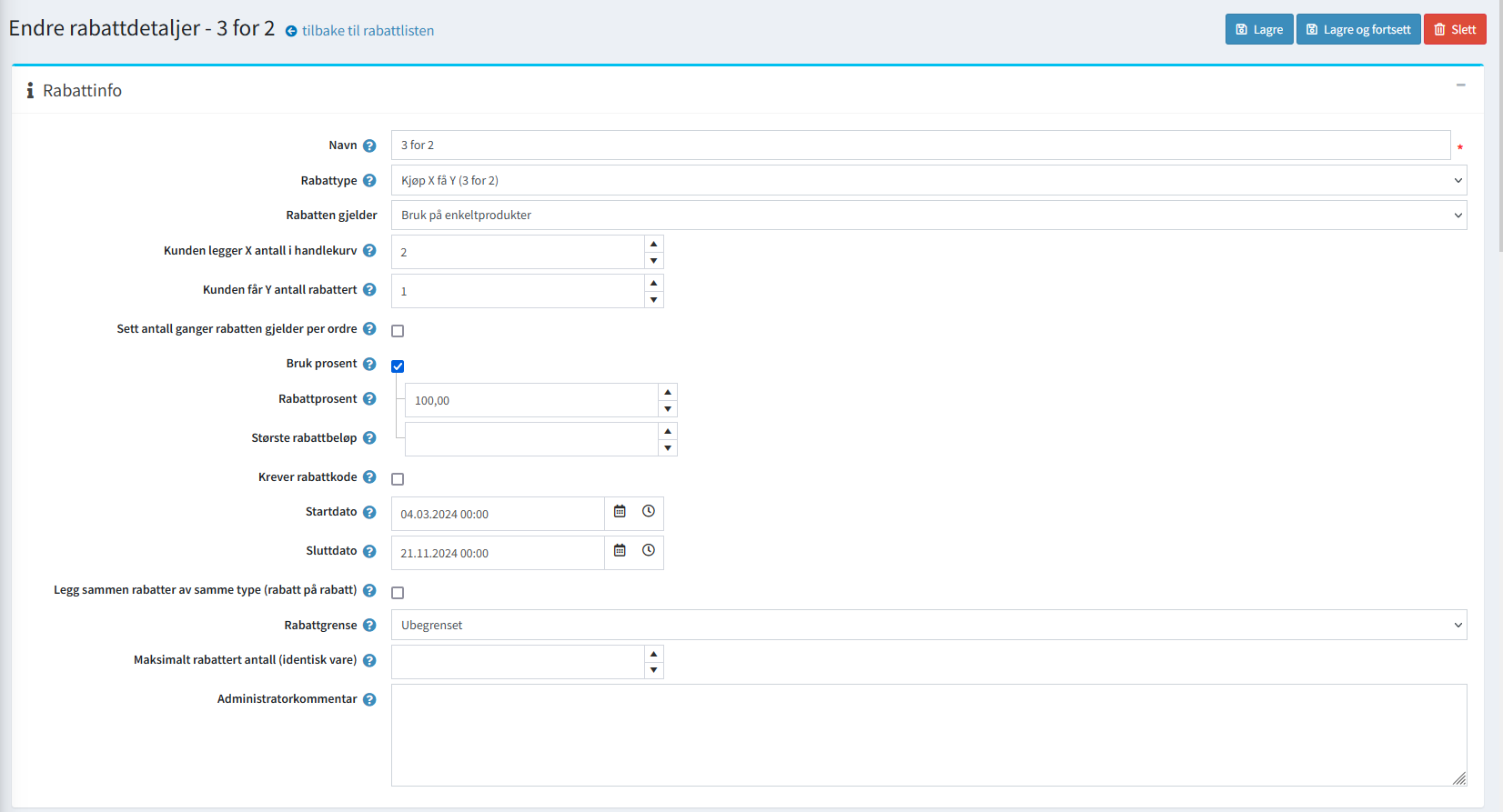Open the Rabatten gjelder dropdown
The width and height of the screenshot is (1503, 812).
click(928, 216)
